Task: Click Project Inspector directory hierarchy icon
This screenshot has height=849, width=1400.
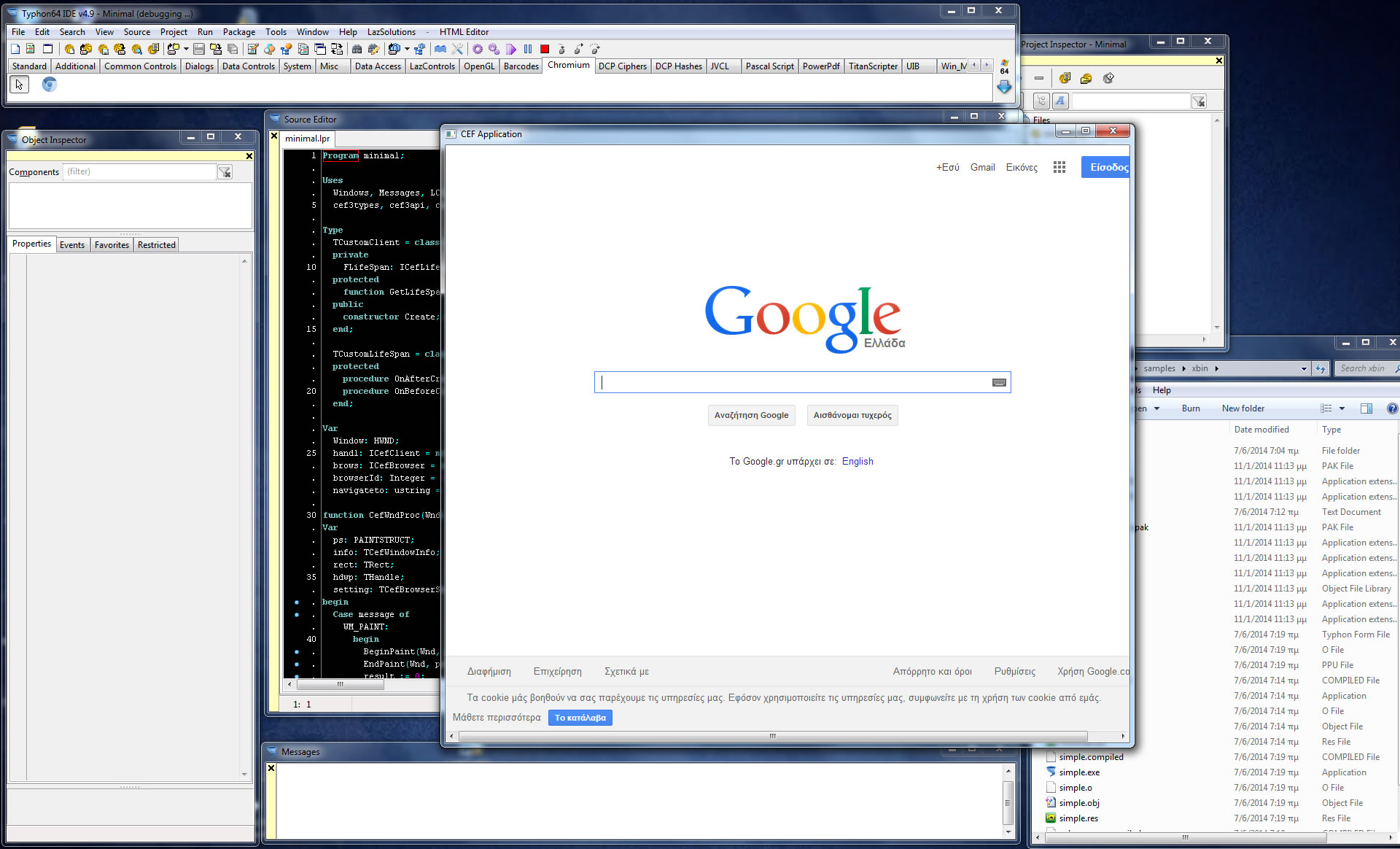Action: coord(1041,101)
